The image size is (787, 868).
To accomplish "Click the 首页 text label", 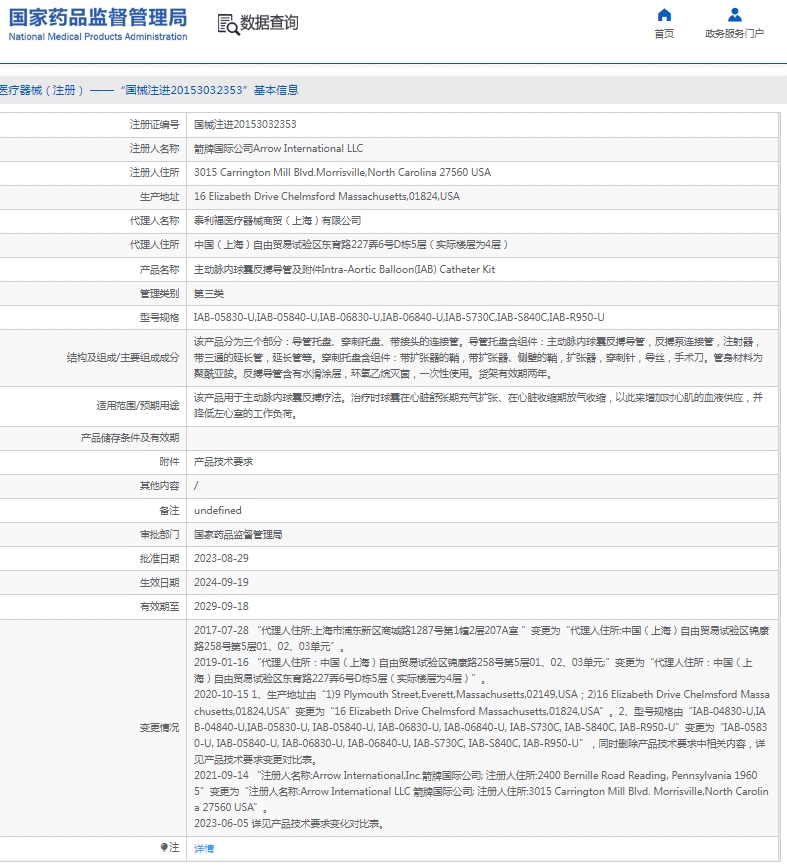I will 664,34.
